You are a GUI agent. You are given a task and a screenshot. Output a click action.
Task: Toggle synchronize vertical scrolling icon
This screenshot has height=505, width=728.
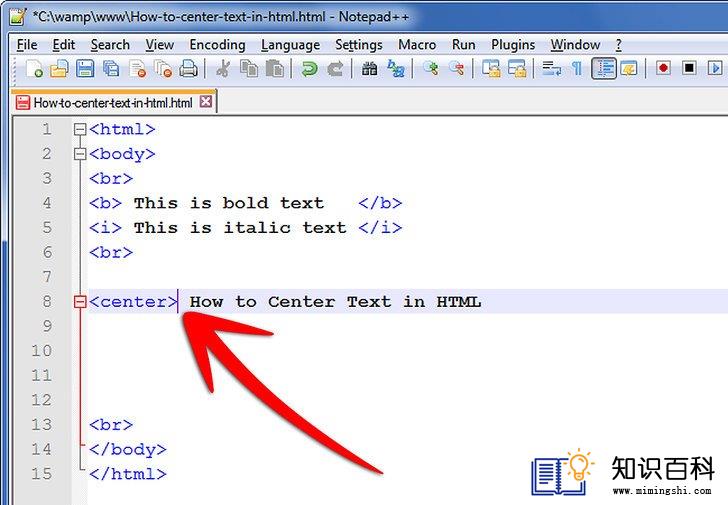tap(491, 69)
